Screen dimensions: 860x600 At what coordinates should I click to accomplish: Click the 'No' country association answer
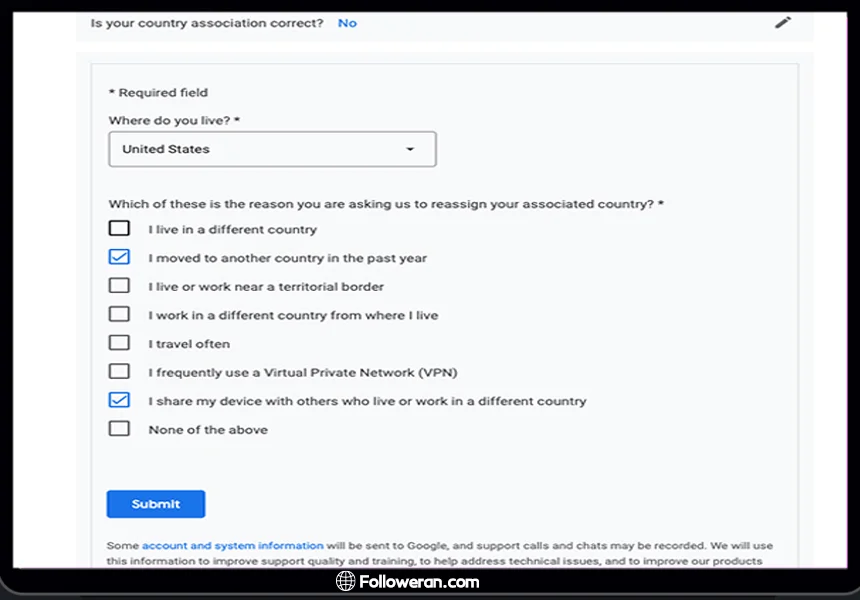tap(347, 23)
